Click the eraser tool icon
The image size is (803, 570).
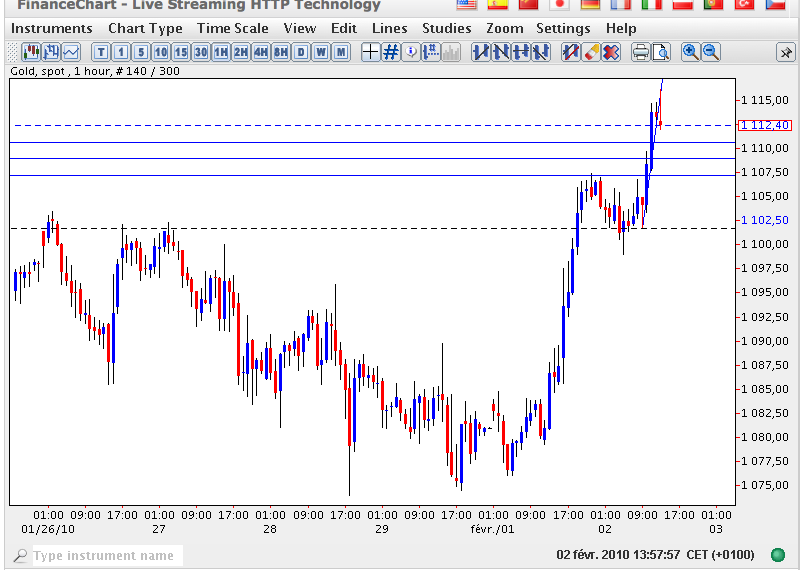tap(590, 52)
